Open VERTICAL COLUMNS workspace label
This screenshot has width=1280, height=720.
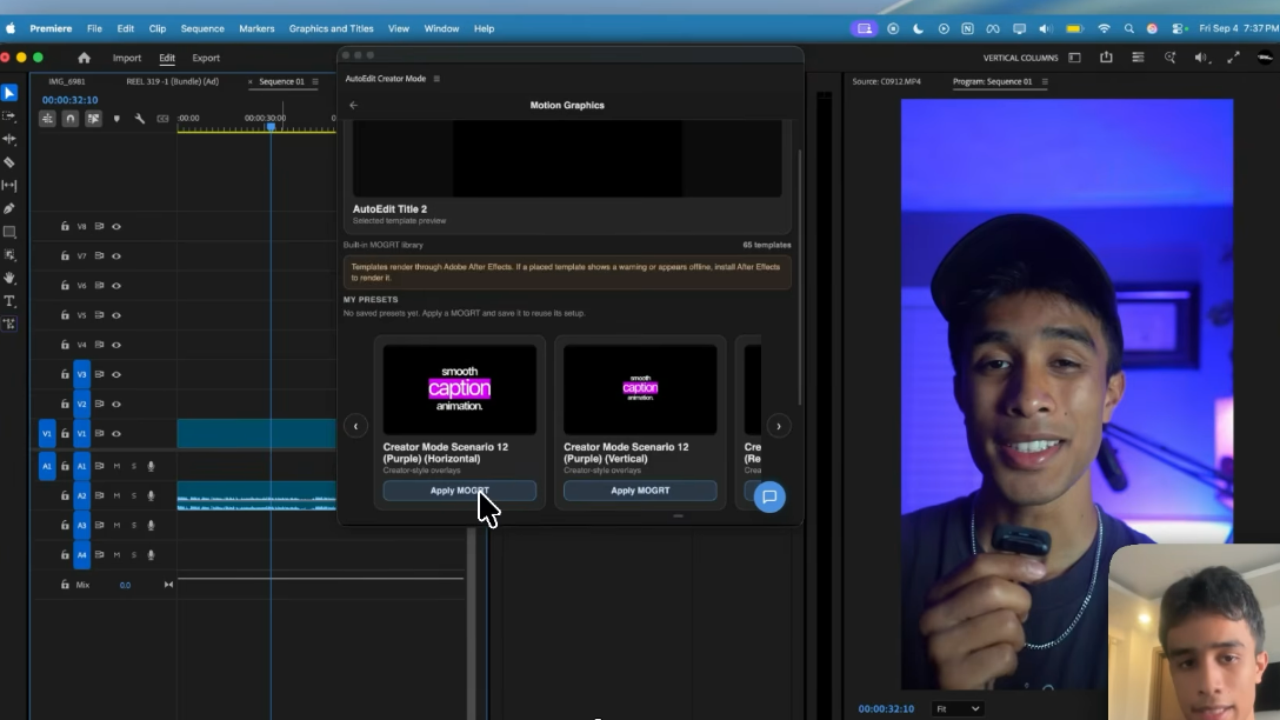[x=1020, y=58]
